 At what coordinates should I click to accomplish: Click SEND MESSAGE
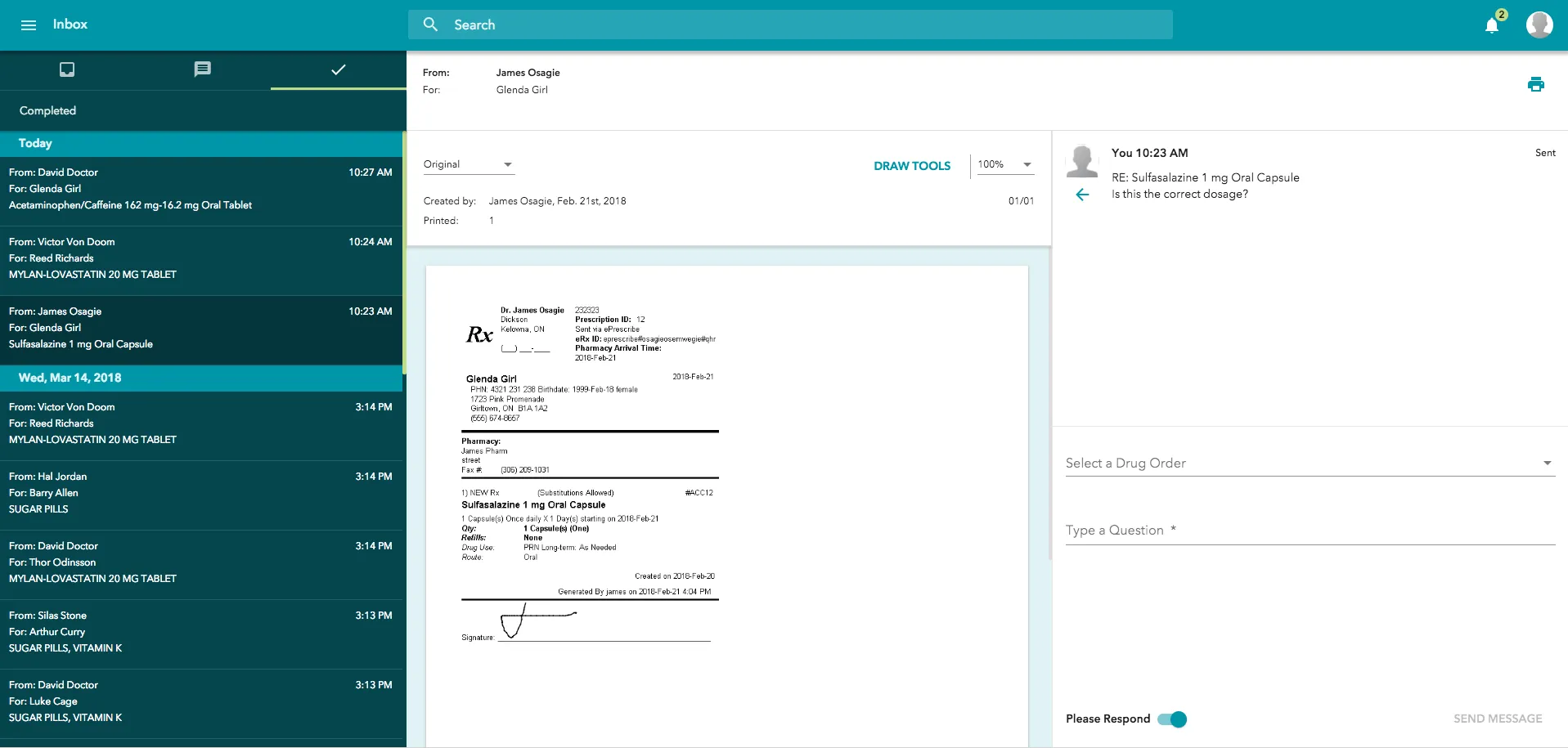(1497, 718)
